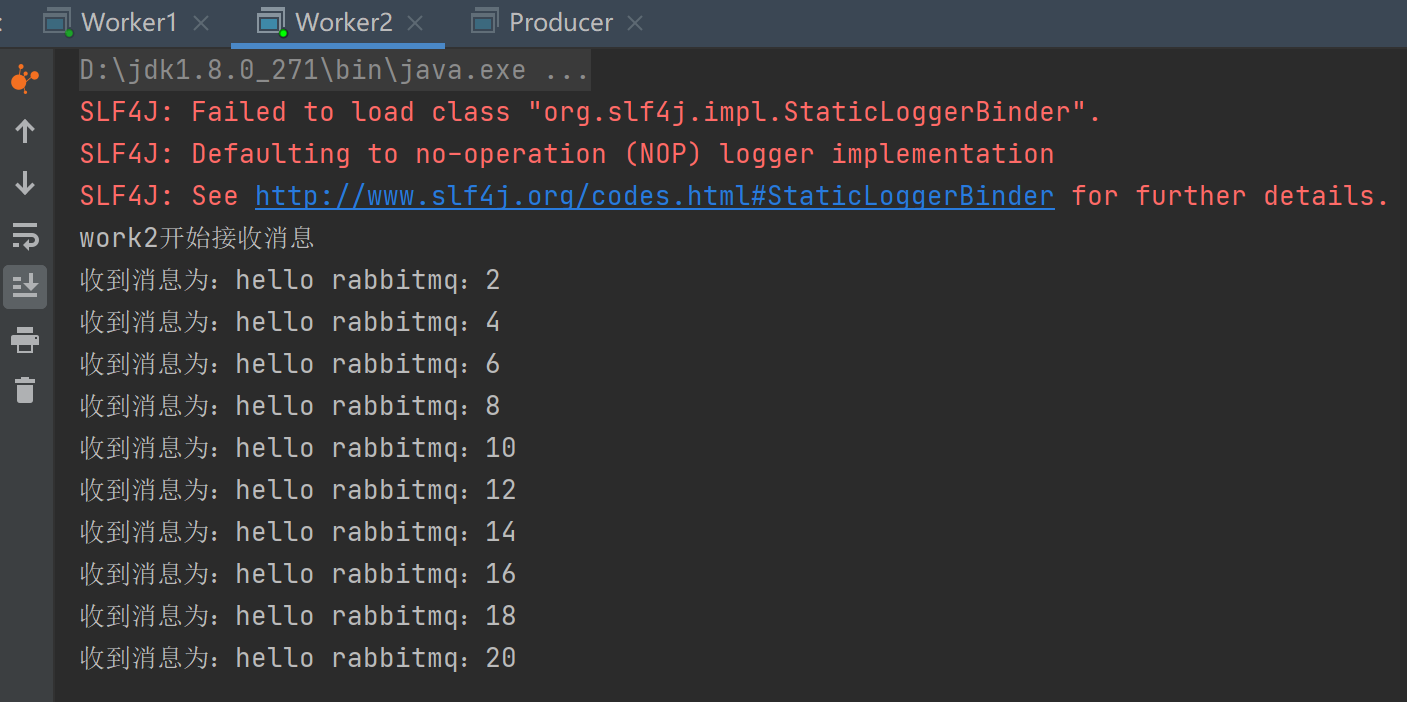
Task: Switch to the Worker1 tab
Action: pos(129,22)
